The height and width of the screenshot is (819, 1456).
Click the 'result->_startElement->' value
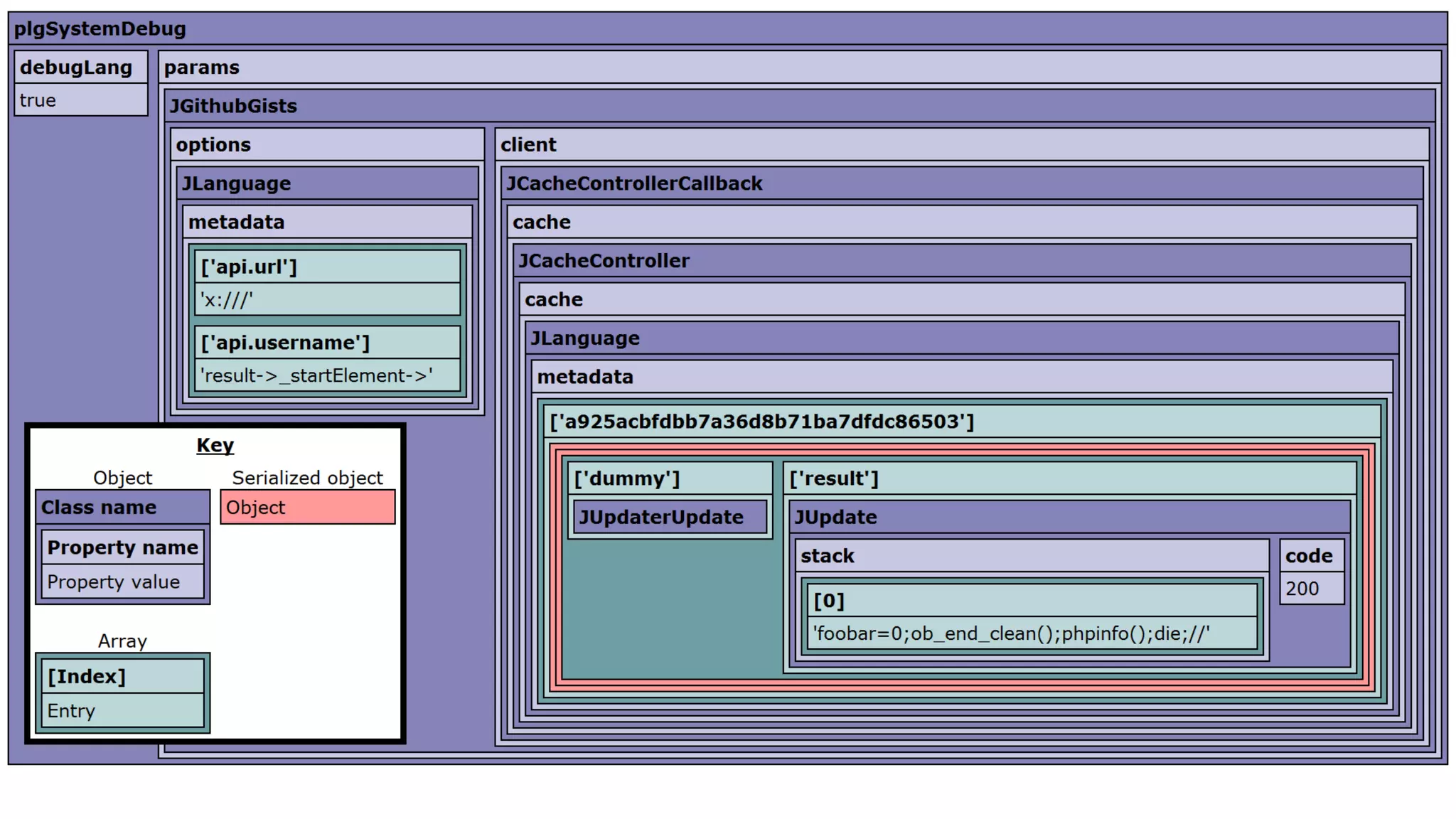pos(316,375)
